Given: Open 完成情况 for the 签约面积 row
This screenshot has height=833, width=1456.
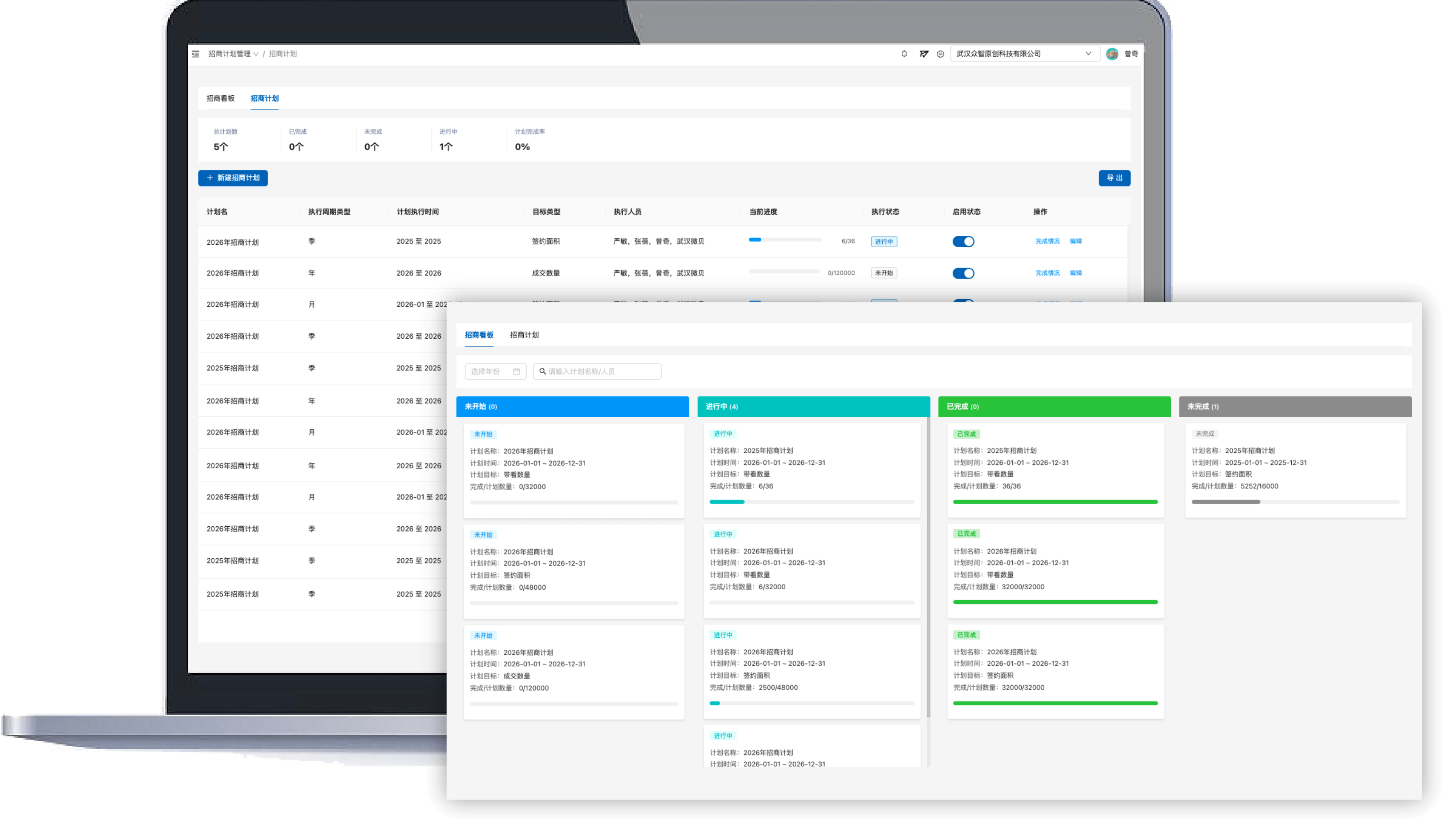Looking at the screenshot, I should 1047,241.
